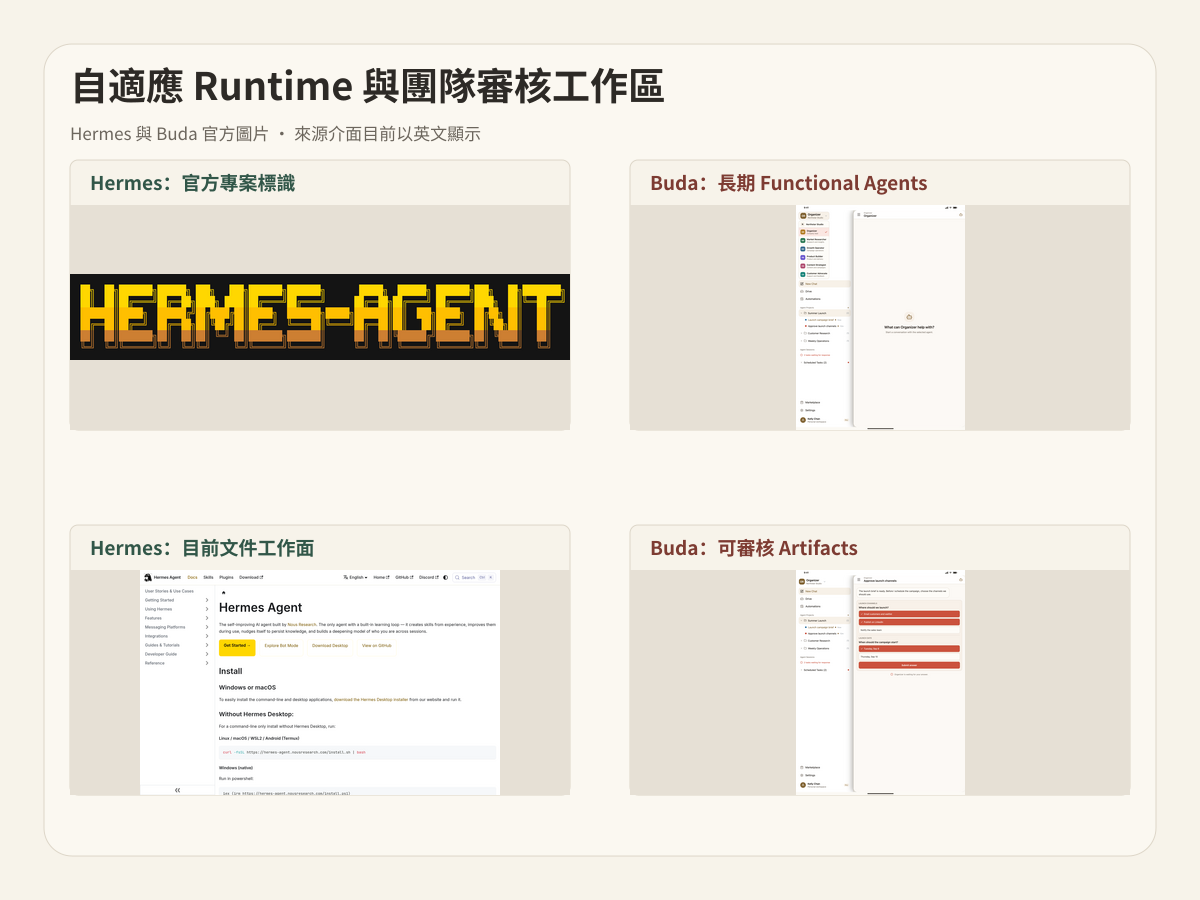Viewport: 1200px width, 900px height.
Task: Collapse the Hermes docs sidebar
Action: click(177, 790)
